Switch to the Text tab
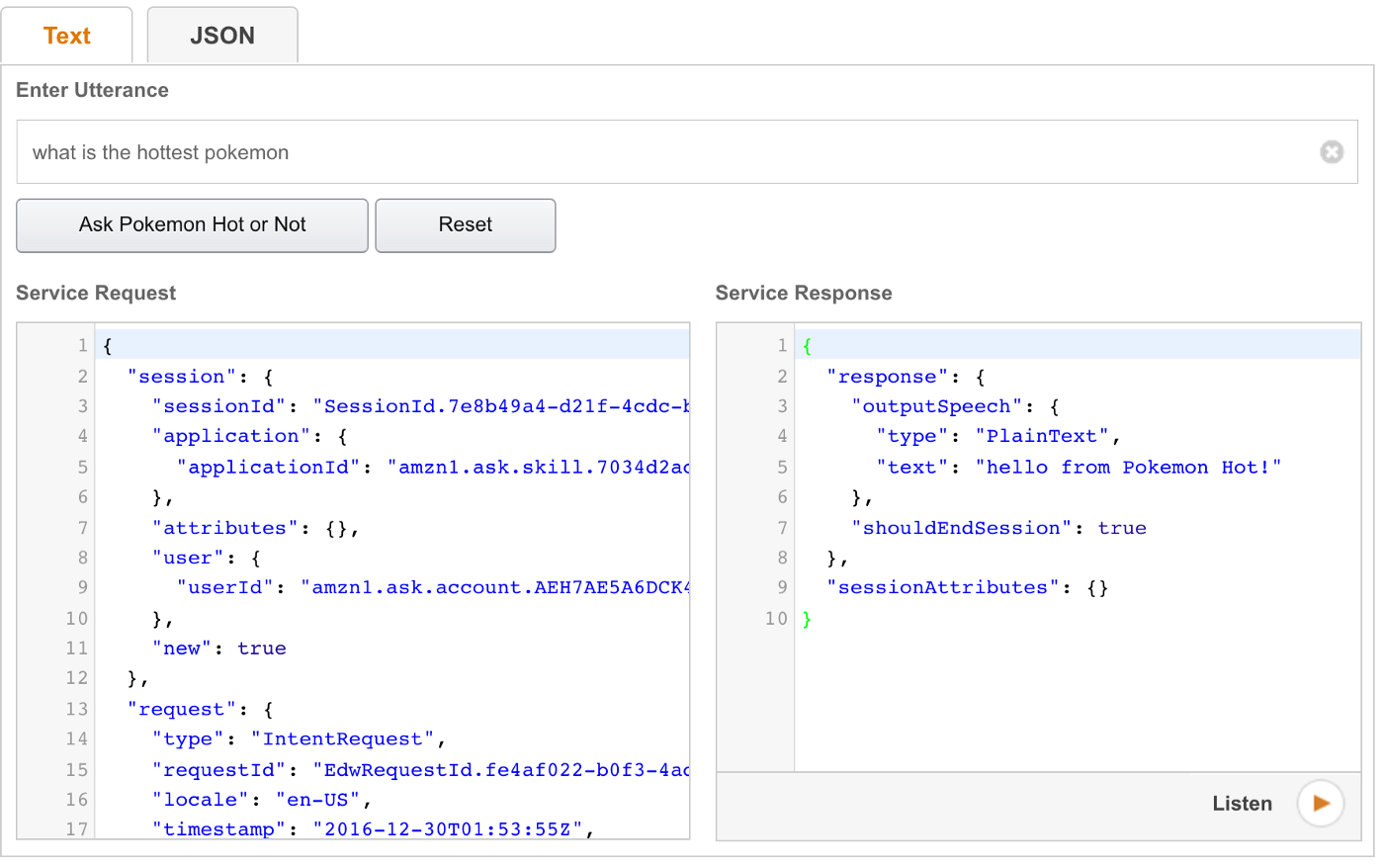Image resolution: width=1384 pixels, height=868 pixels. point(67,36)
